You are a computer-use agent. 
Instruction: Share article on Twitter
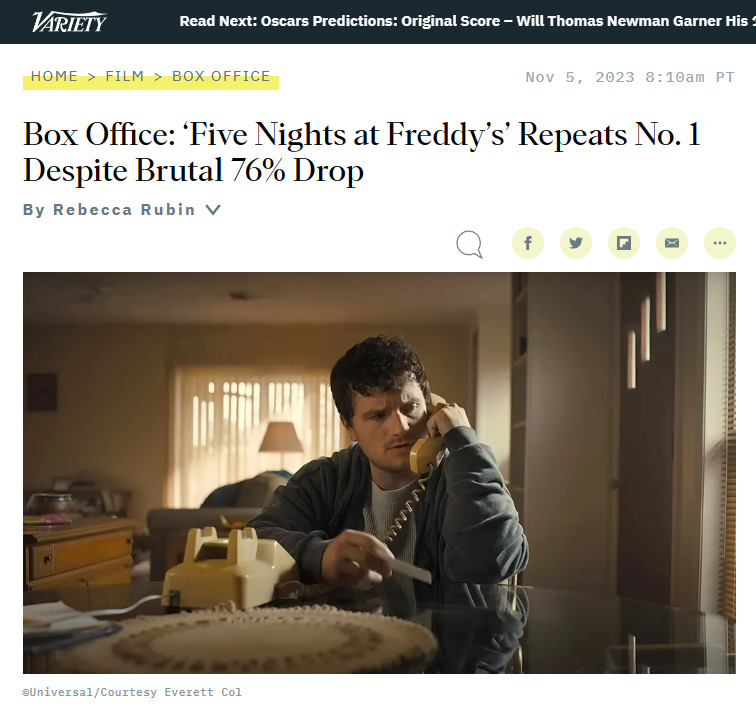point(576,243)
